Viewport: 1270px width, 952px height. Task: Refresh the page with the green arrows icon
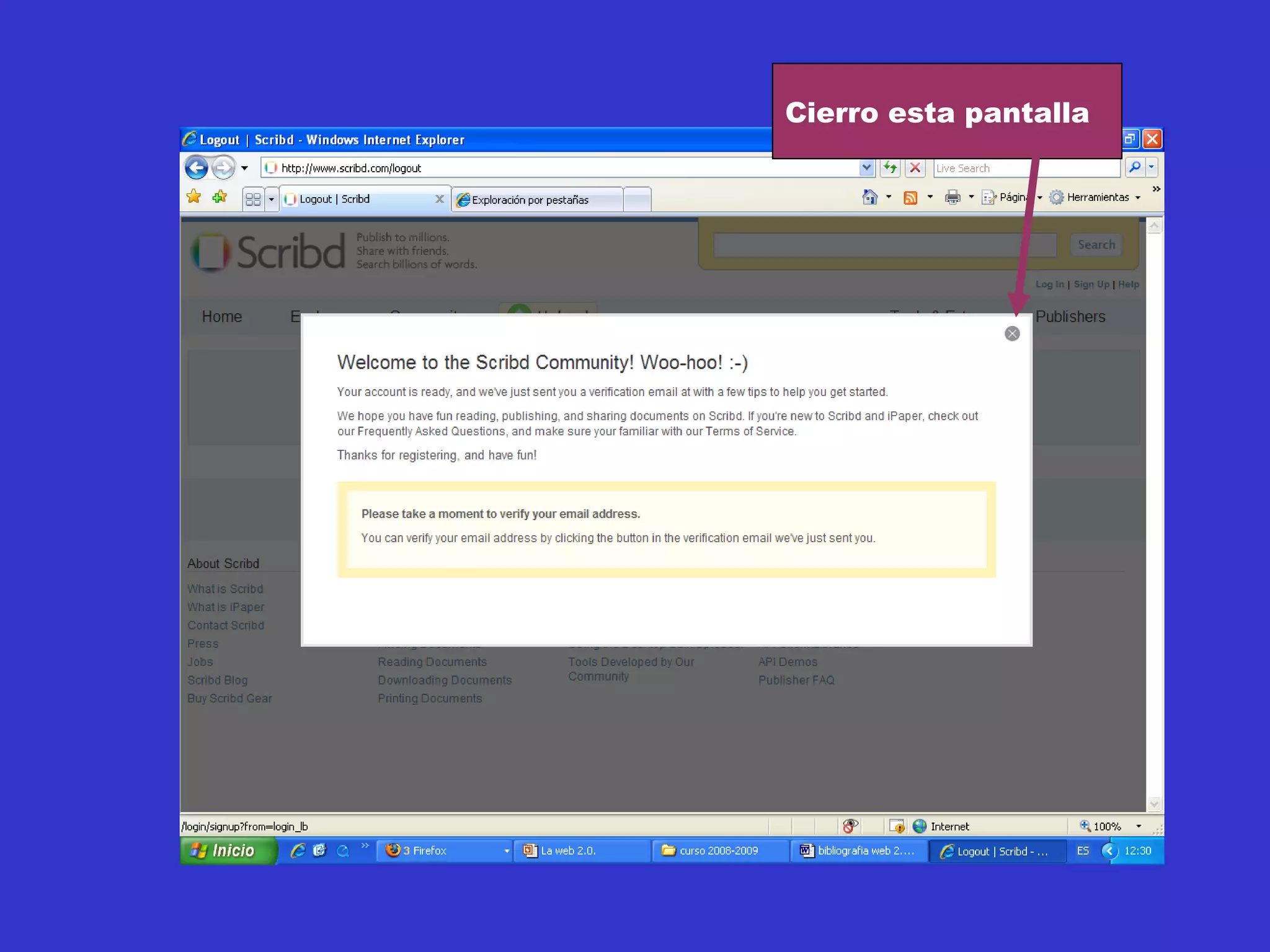[890, 167]
